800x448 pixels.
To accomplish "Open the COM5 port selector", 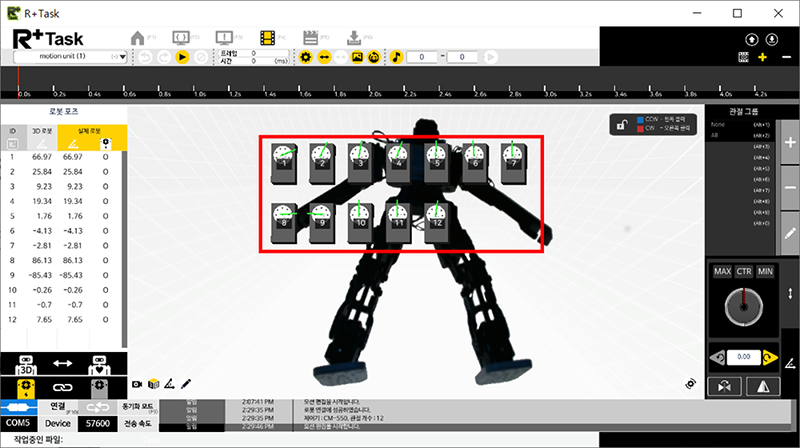I will point(19,424).
